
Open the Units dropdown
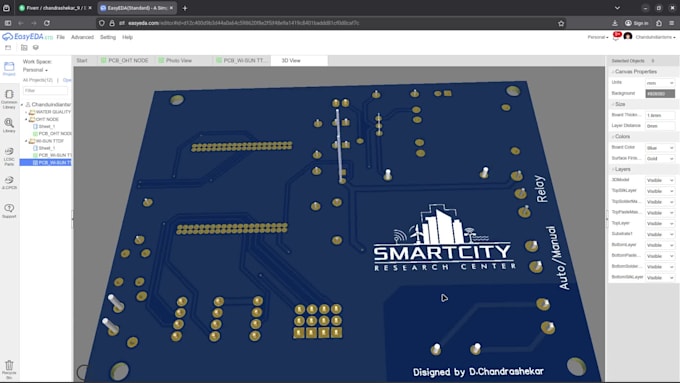(x=660, y=83)
